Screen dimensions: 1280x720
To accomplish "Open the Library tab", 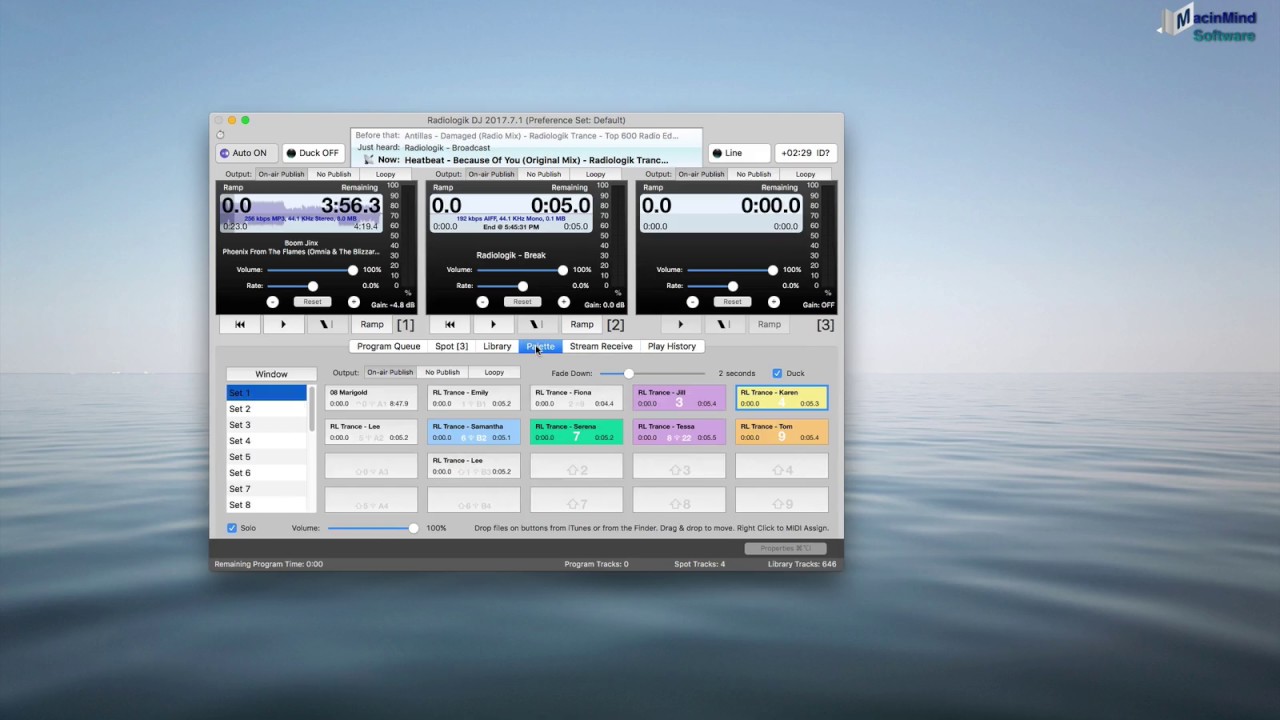I will 497,346.
